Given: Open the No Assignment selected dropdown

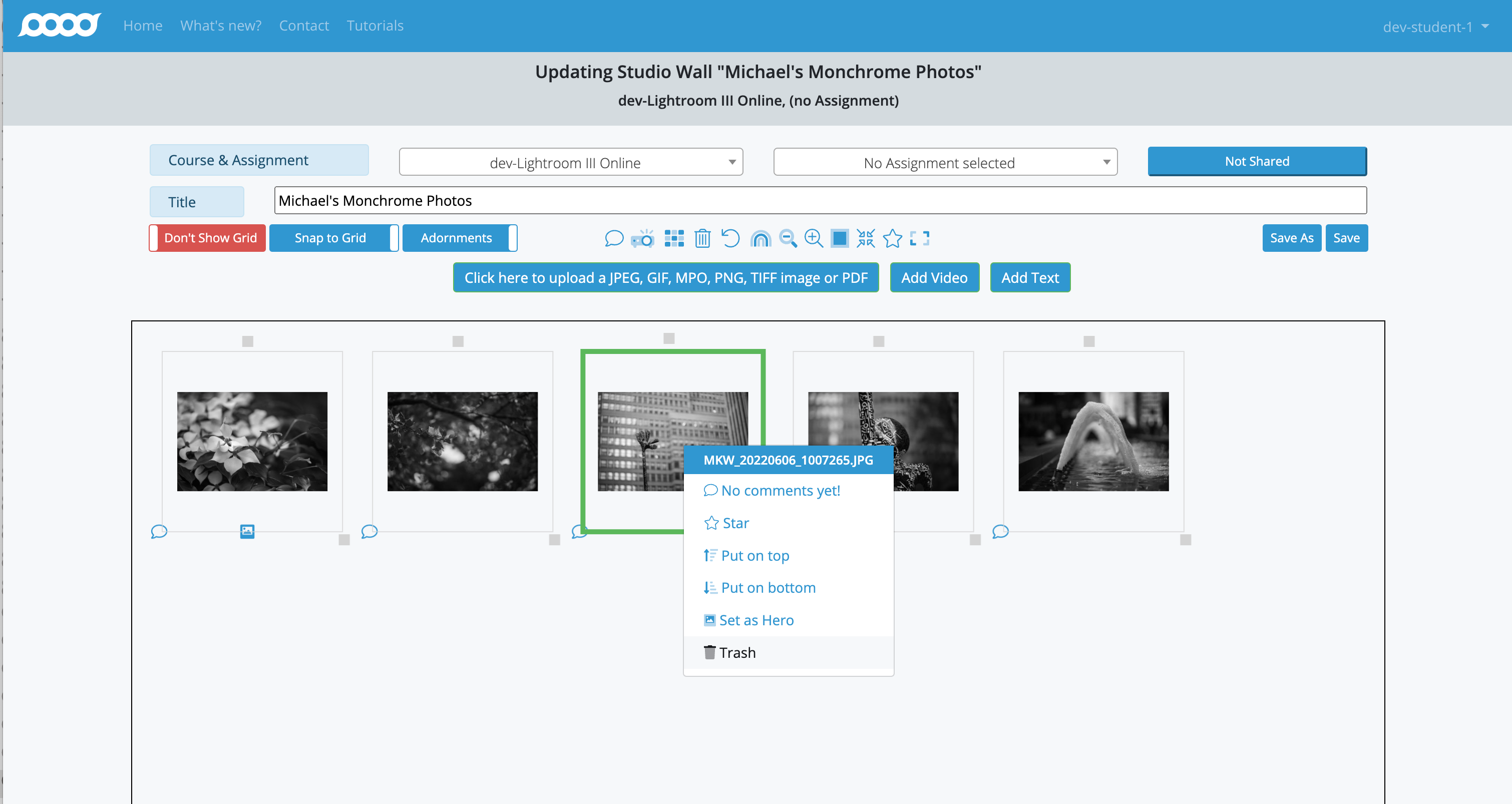Looking at the screenshot, I should click(945, 162).
